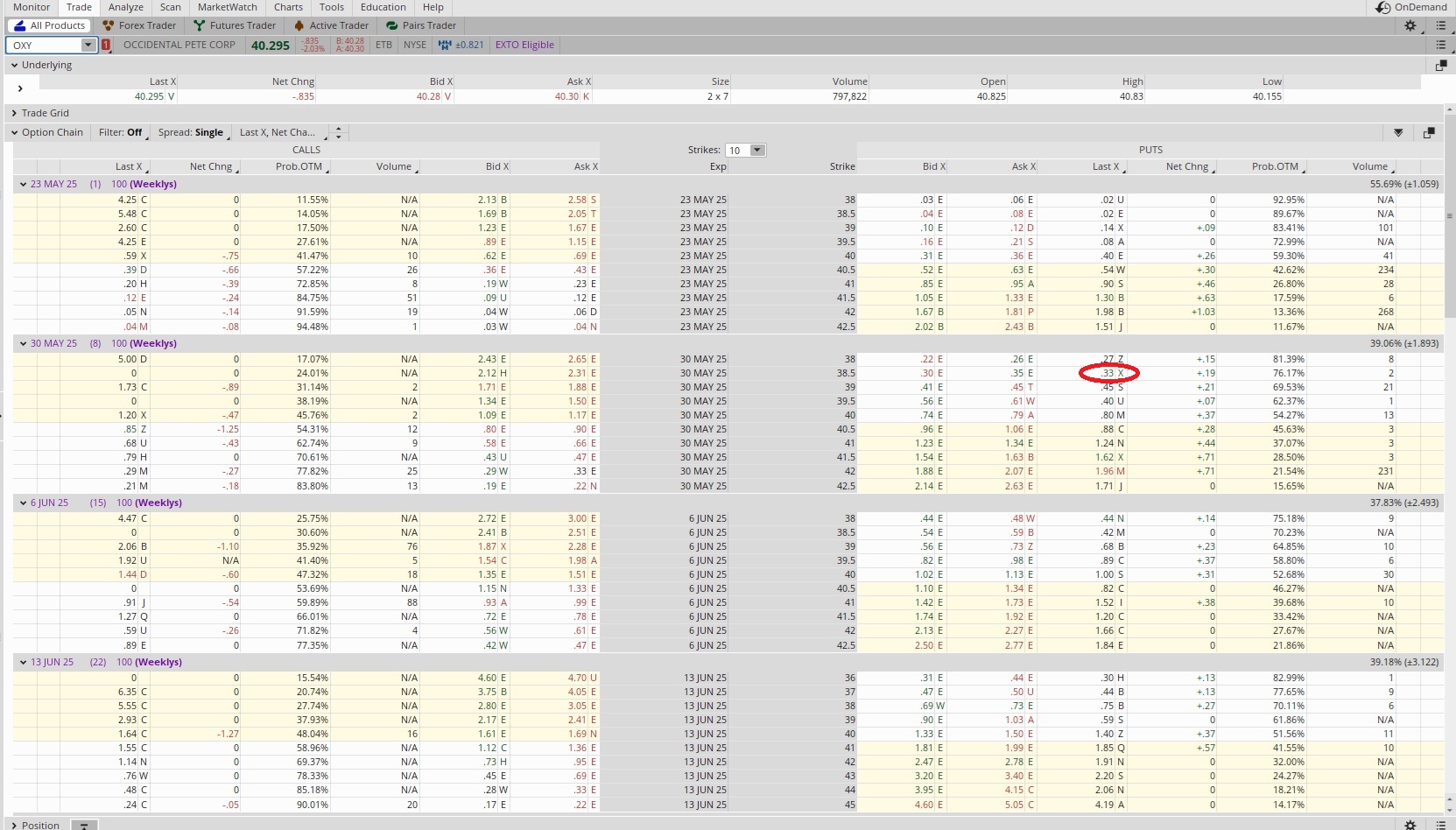Expand the Trade Grid section
Image resolution: width=1456 pixels, height=830 pixels.
pos(14,113)
